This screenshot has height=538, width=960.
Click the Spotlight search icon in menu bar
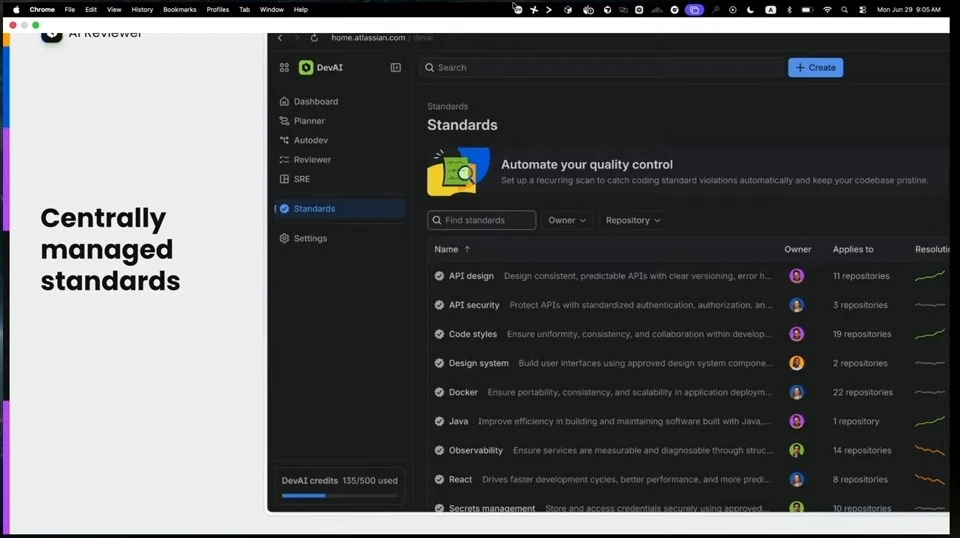click(844, 10)
